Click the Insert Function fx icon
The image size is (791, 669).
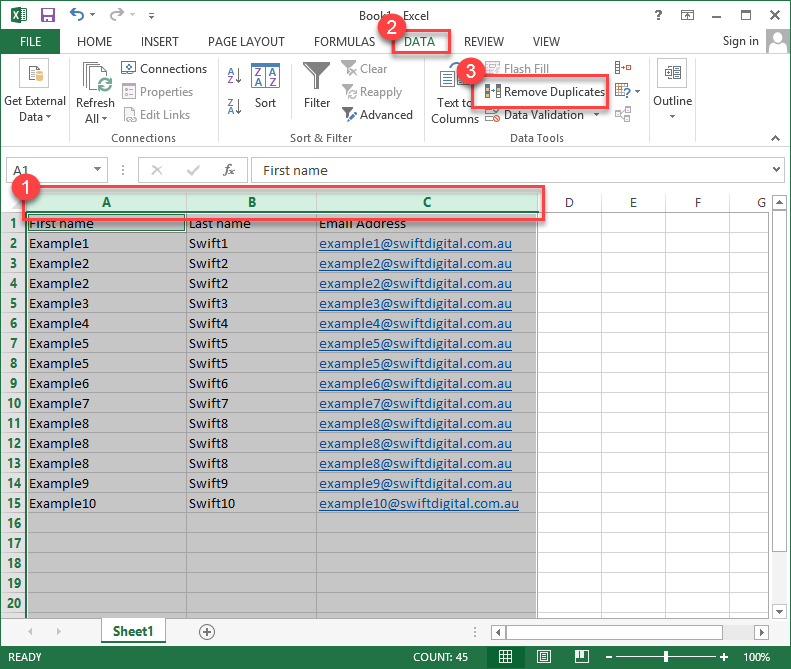[x=229, y=170]
